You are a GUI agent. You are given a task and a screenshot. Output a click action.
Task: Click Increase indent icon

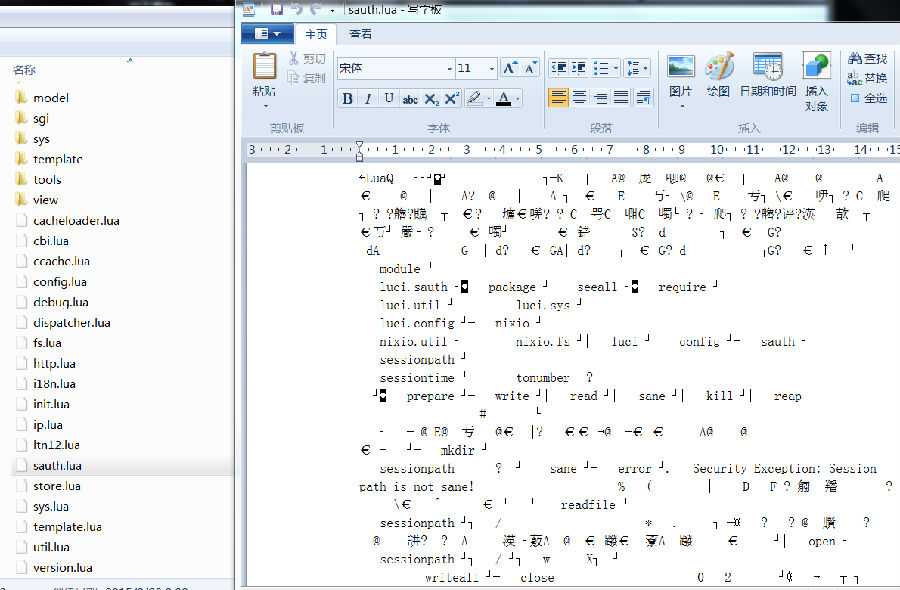click(x=579, y=68)
